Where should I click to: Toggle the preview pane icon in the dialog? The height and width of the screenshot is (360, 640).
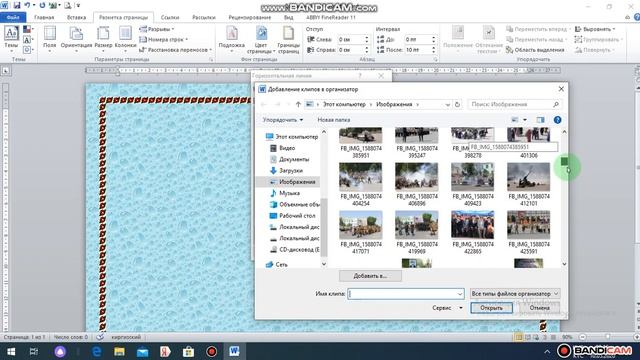(x=540, y=120)
